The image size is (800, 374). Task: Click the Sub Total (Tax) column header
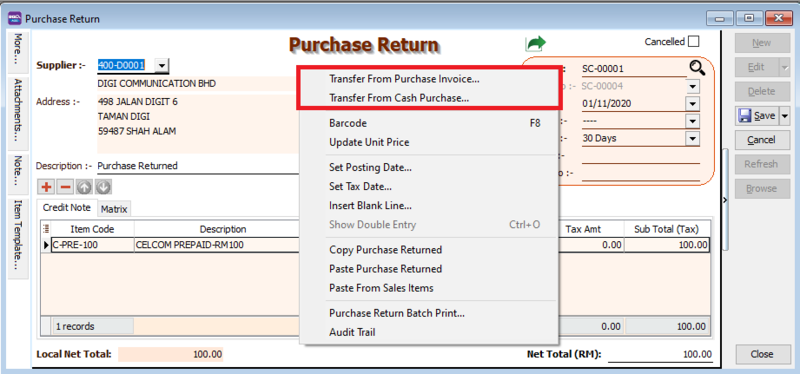tap(666, 229)
